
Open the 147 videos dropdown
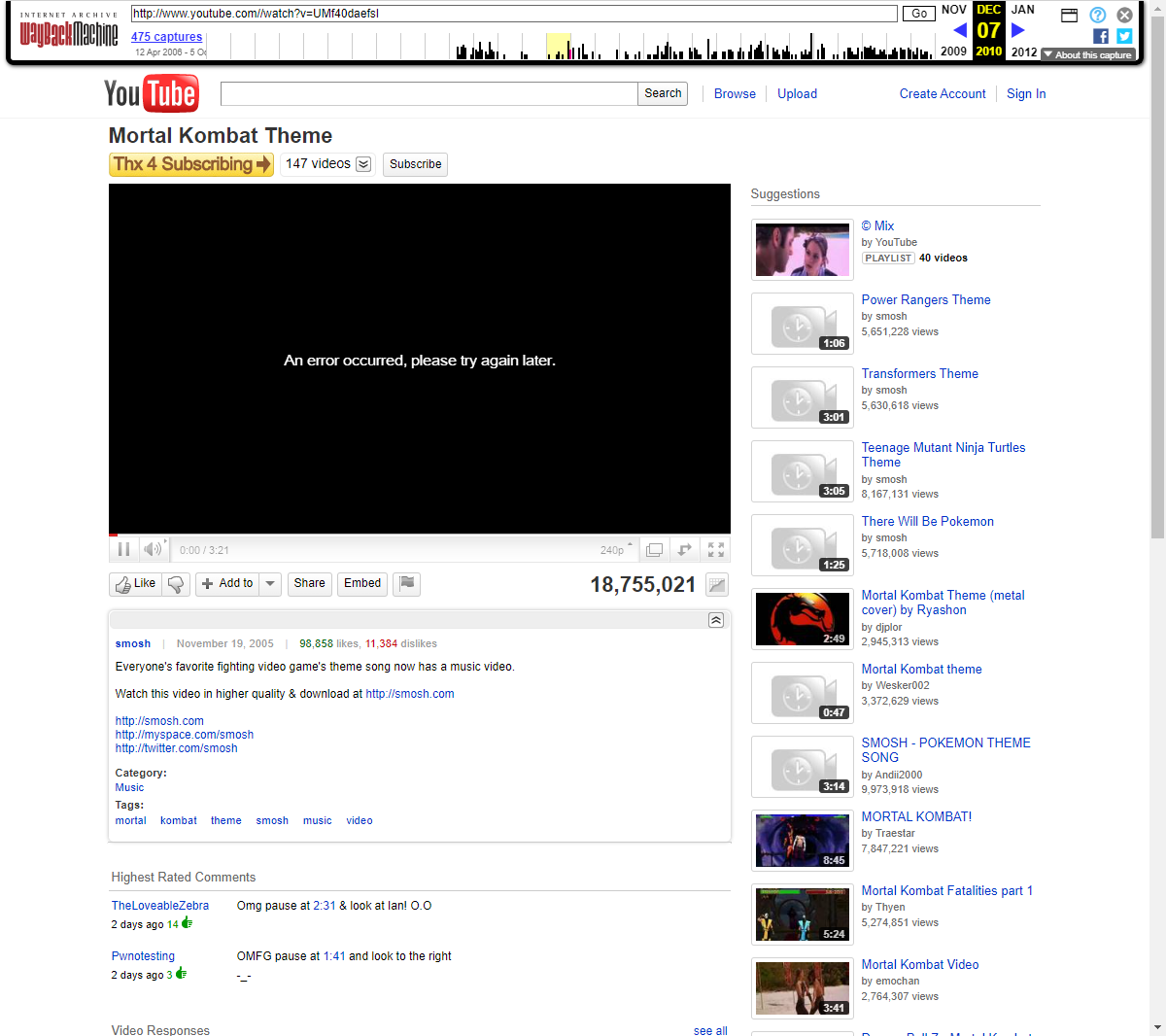tap(363, 164)
